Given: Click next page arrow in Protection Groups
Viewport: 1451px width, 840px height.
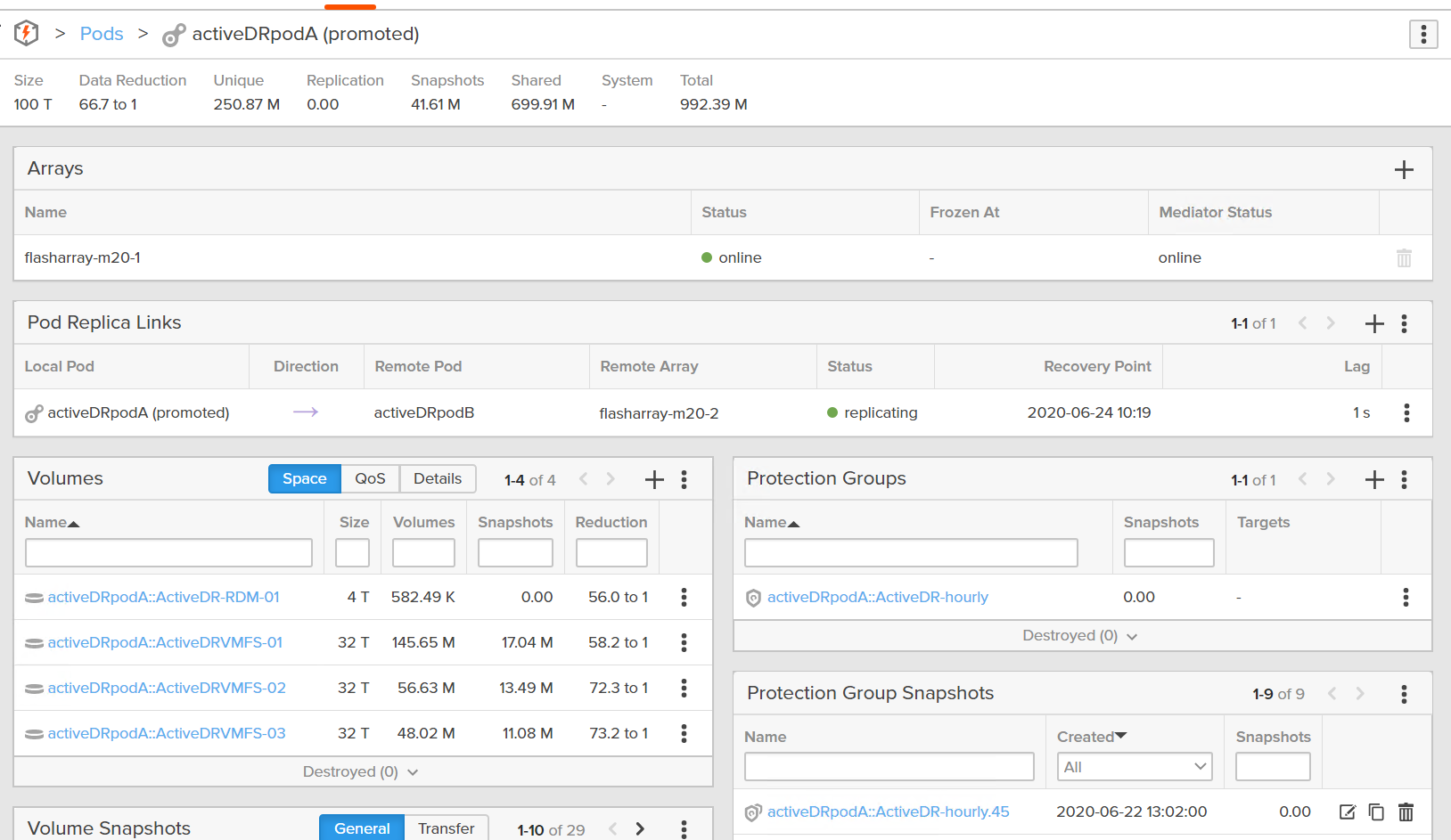Looking at the screenshot, I should 1331,479.
